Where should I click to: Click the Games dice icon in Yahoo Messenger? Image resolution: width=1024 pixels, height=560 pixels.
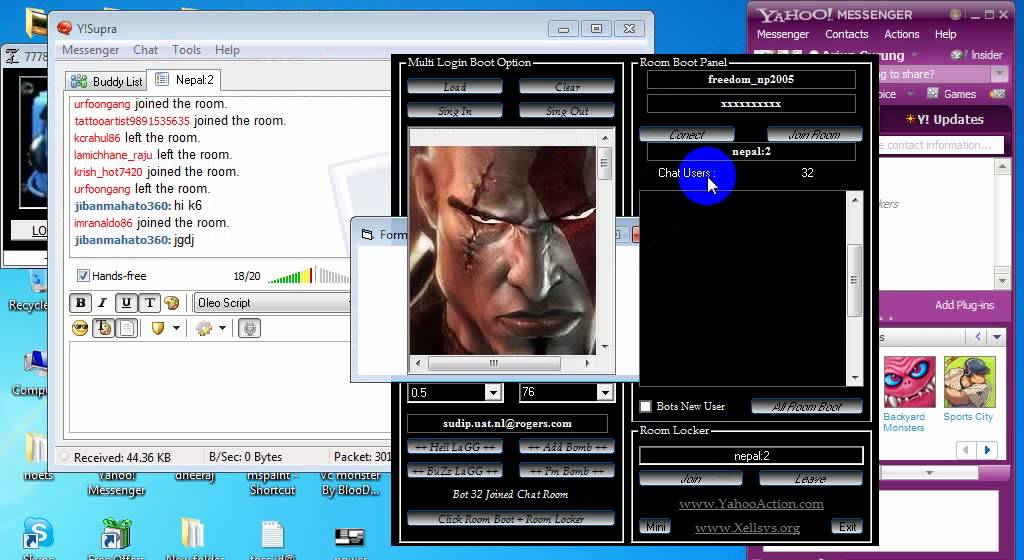coord(933,93)
